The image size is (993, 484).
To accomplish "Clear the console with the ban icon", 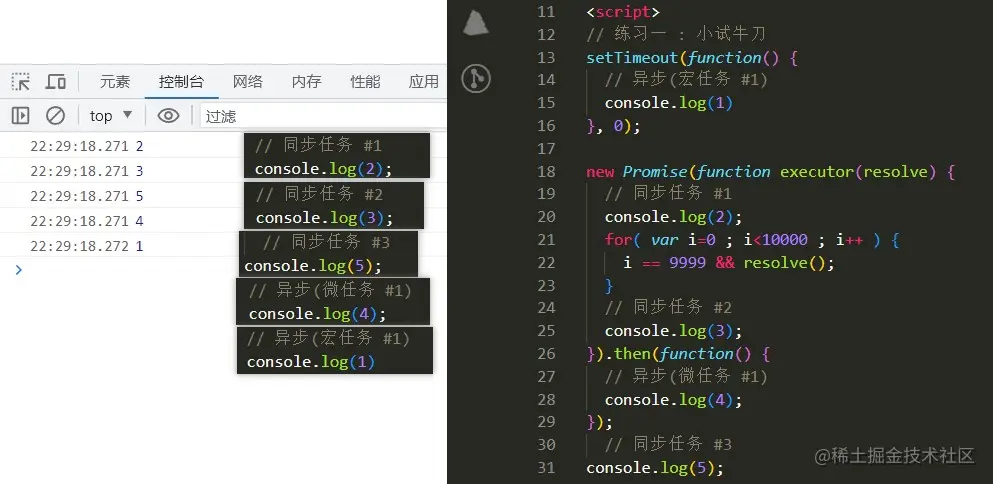I will coord(56,115).
